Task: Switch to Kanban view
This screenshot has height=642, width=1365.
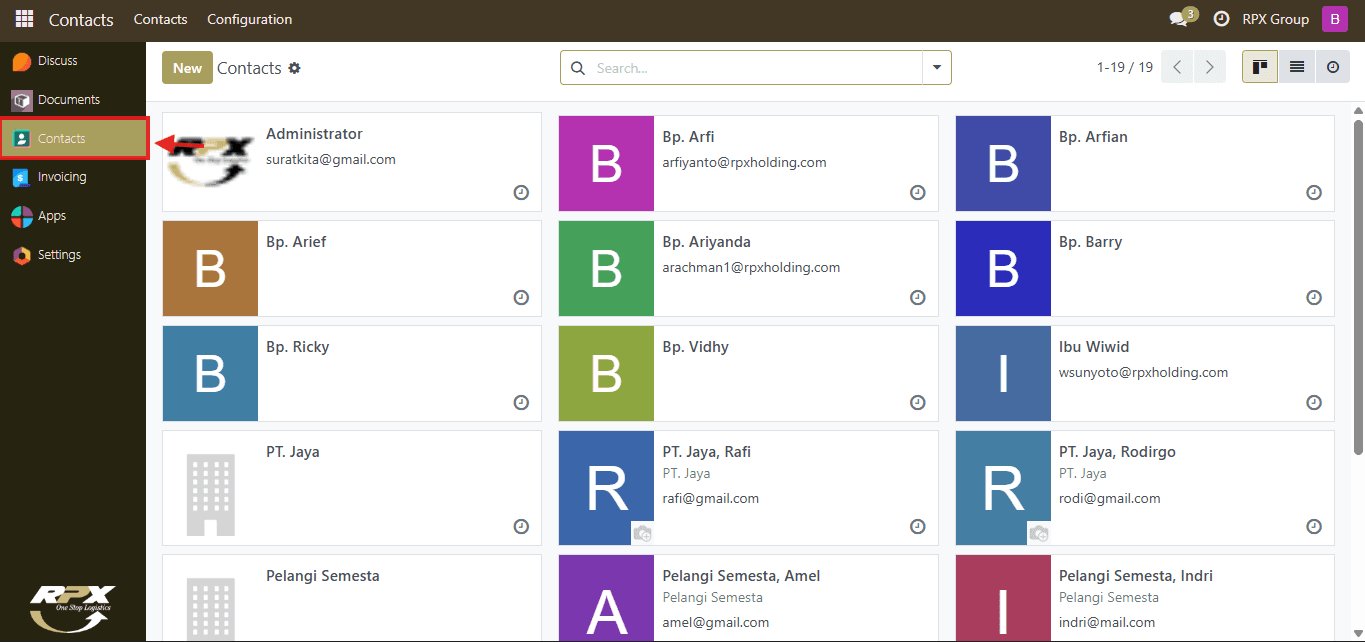Action: coord(1260,67)
